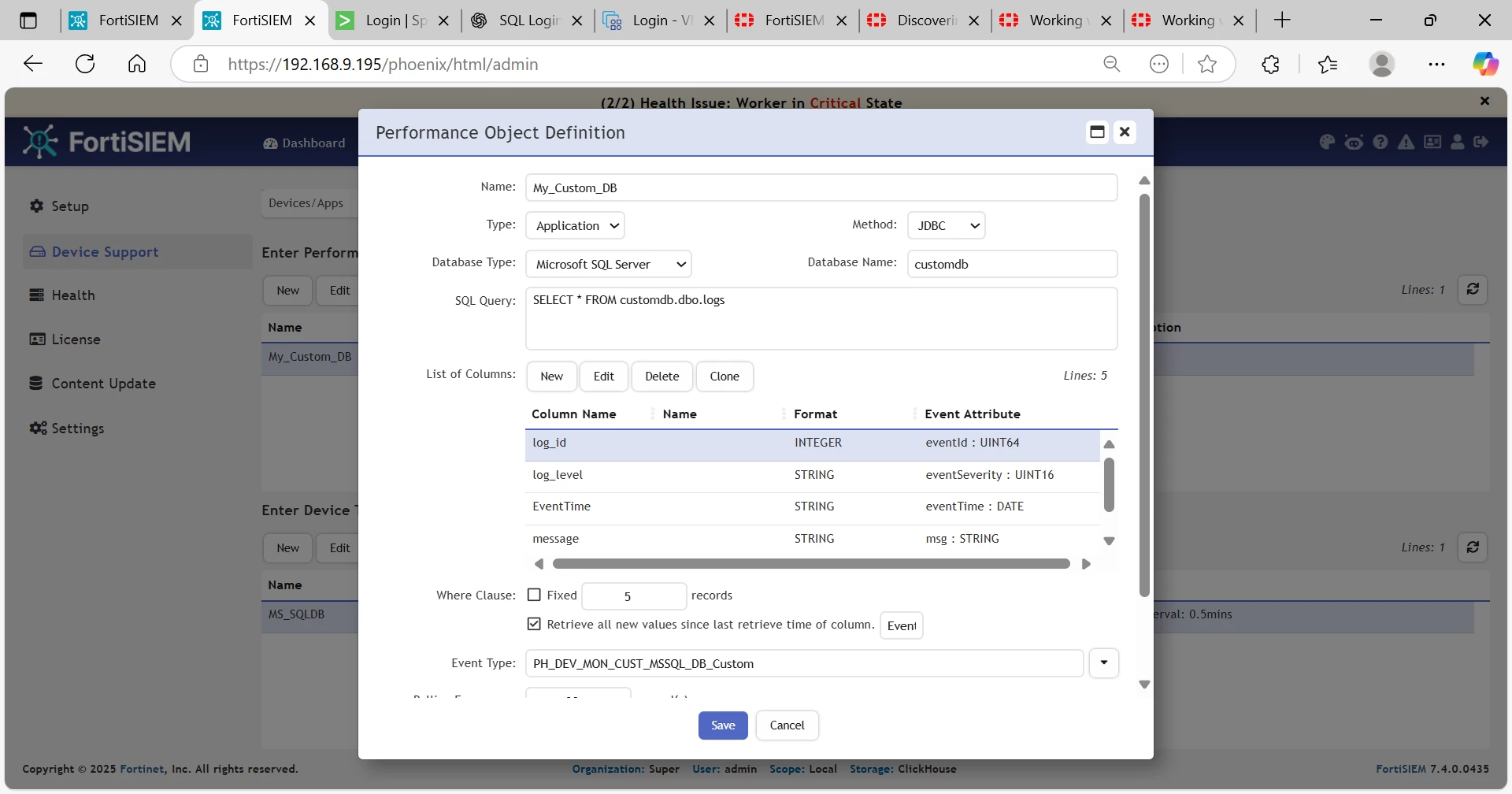
Task: Click the horizontal scrollbar of column list
Action: pyautogui.click(x=811, y=564)
